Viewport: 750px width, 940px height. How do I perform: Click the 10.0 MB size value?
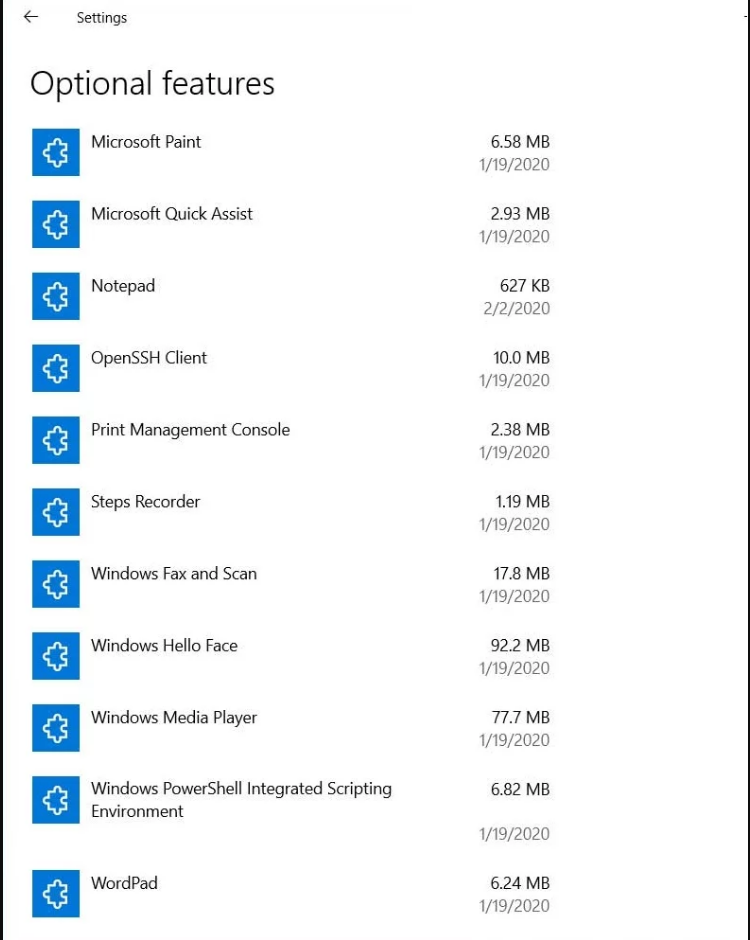click(521, 358)
